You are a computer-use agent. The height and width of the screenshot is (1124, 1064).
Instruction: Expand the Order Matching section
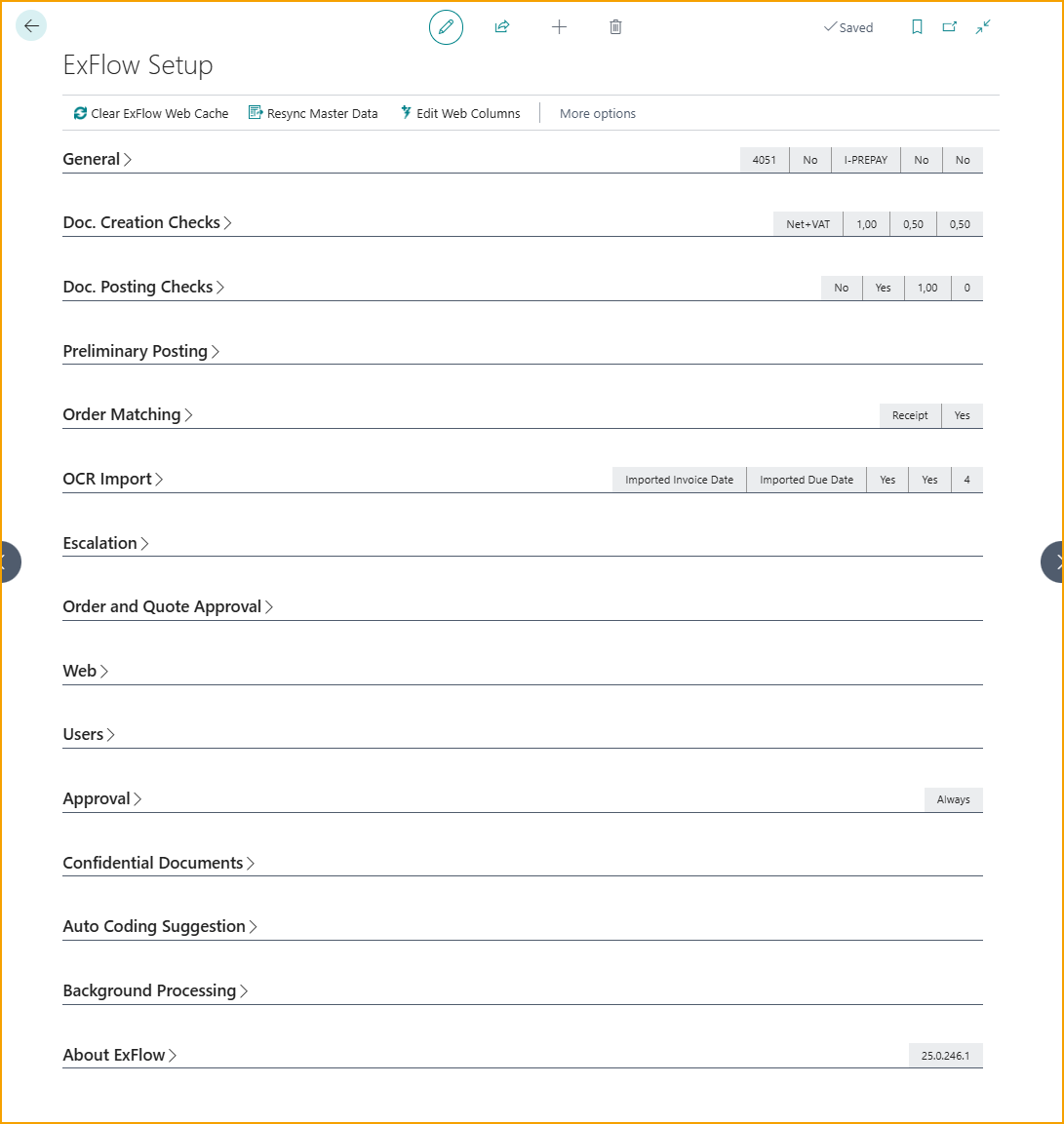coord(128,415)
